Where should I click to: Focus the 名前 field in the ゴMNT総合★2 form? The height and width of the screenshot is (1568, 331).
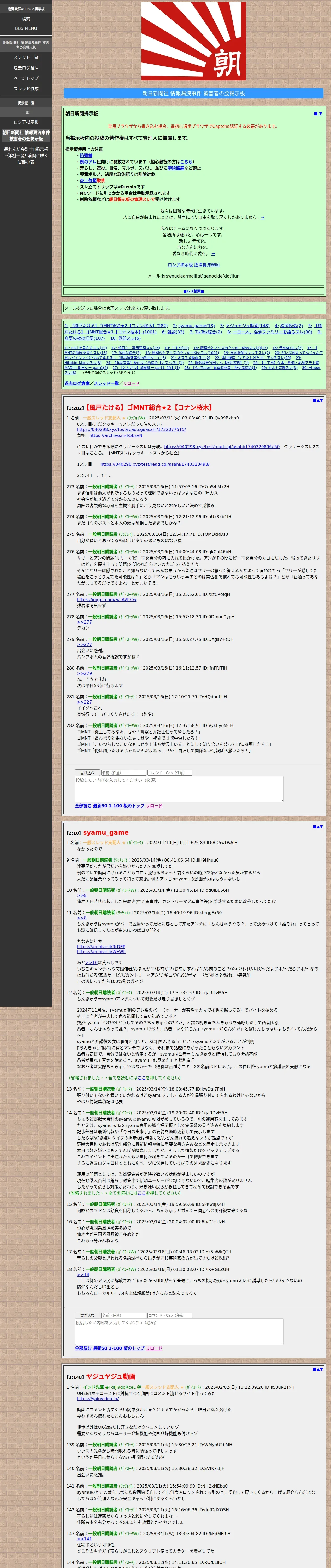tap(123, 773)
